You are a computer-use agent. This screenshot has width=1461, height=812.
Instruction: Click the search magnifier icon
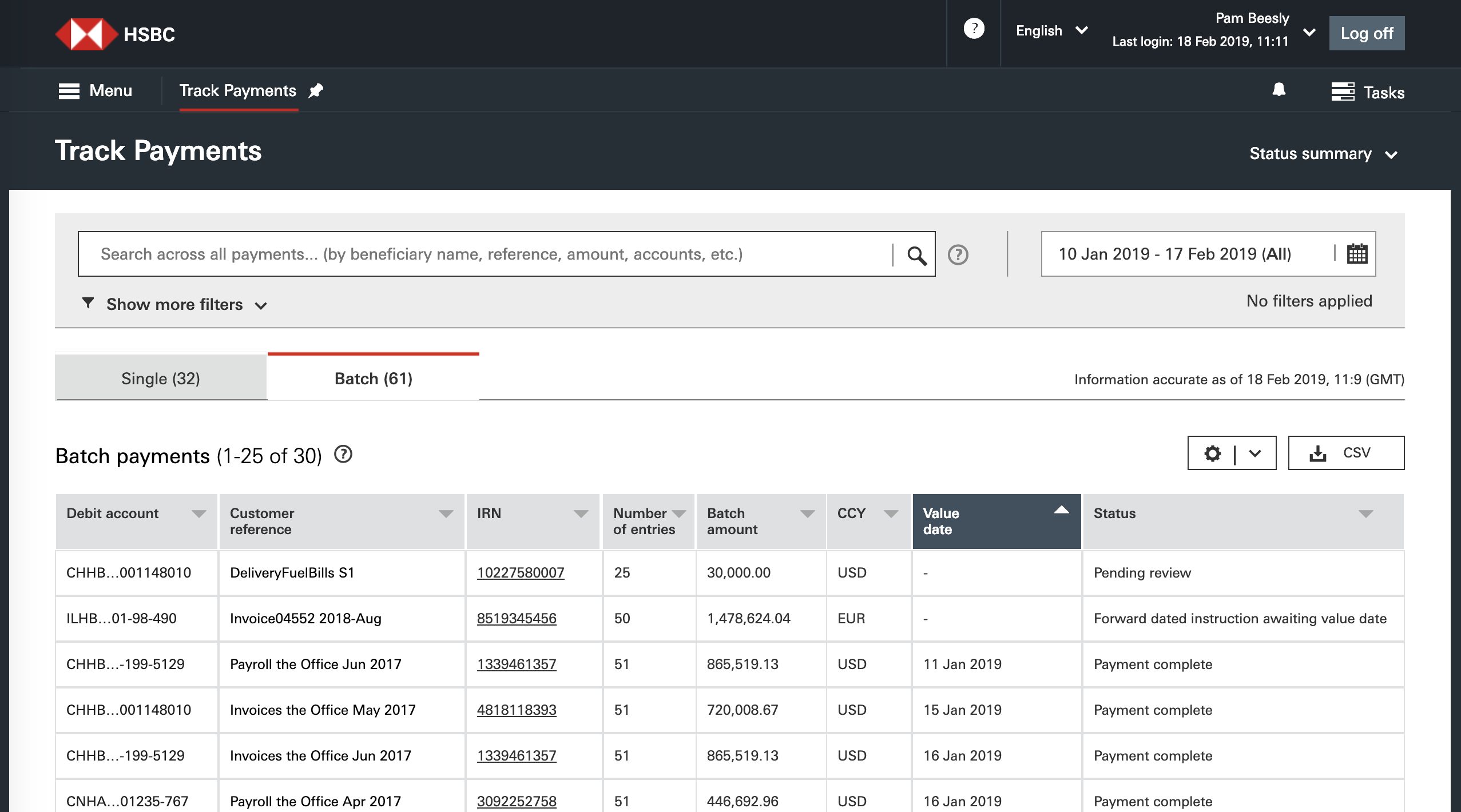click(x=918, y=254)
